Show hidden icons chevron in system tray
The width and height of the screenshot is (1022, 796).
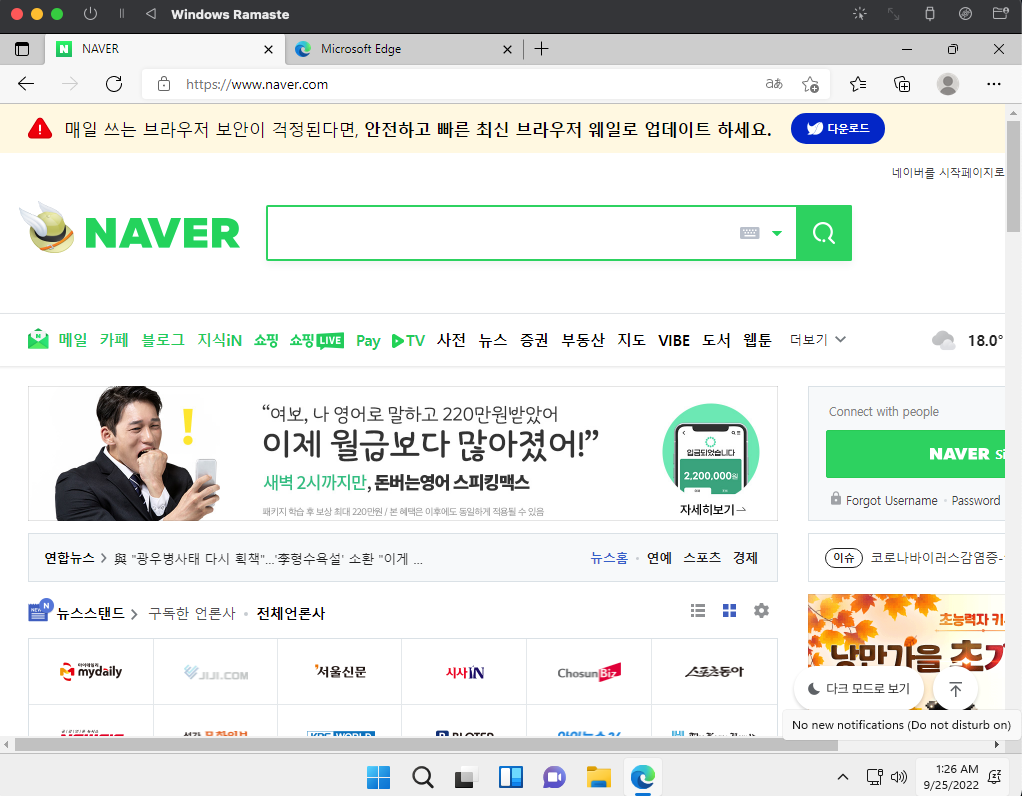[x=842, y=776]
